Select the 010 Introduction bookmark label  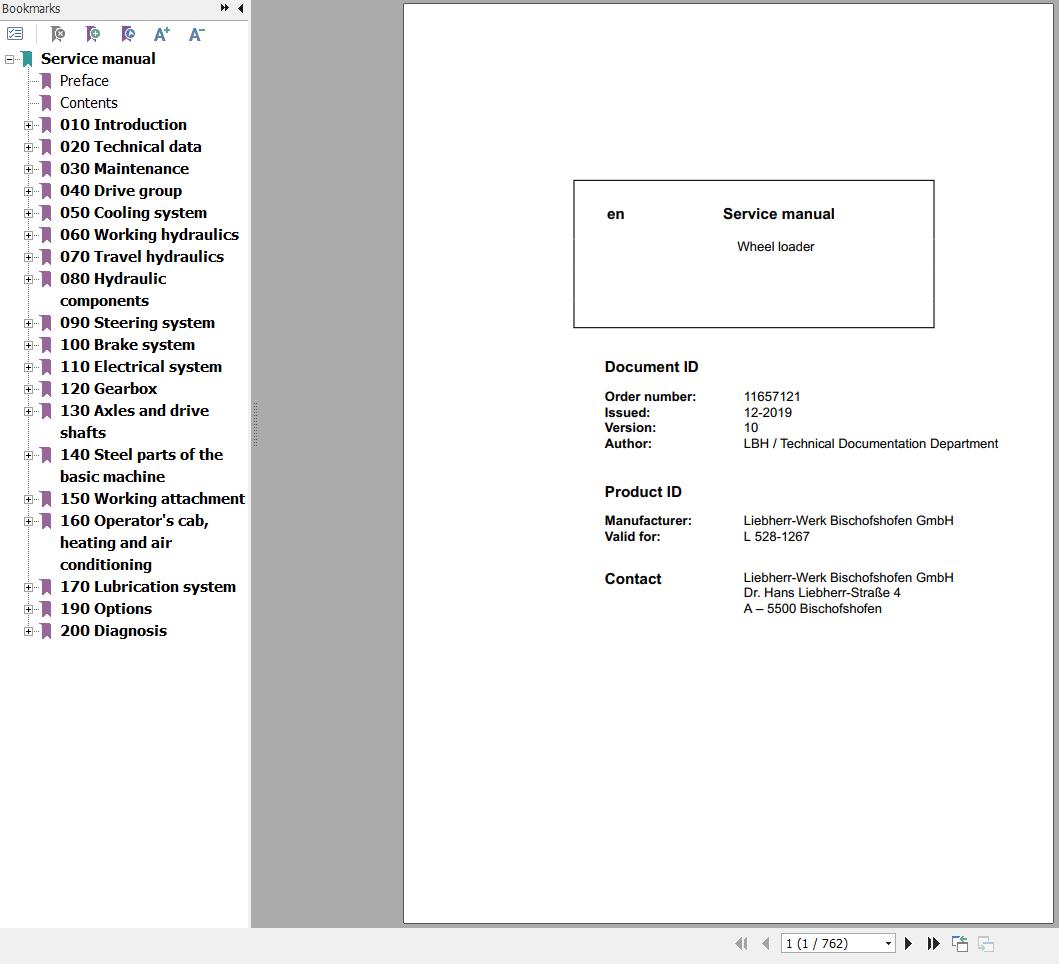click(123, 125)
